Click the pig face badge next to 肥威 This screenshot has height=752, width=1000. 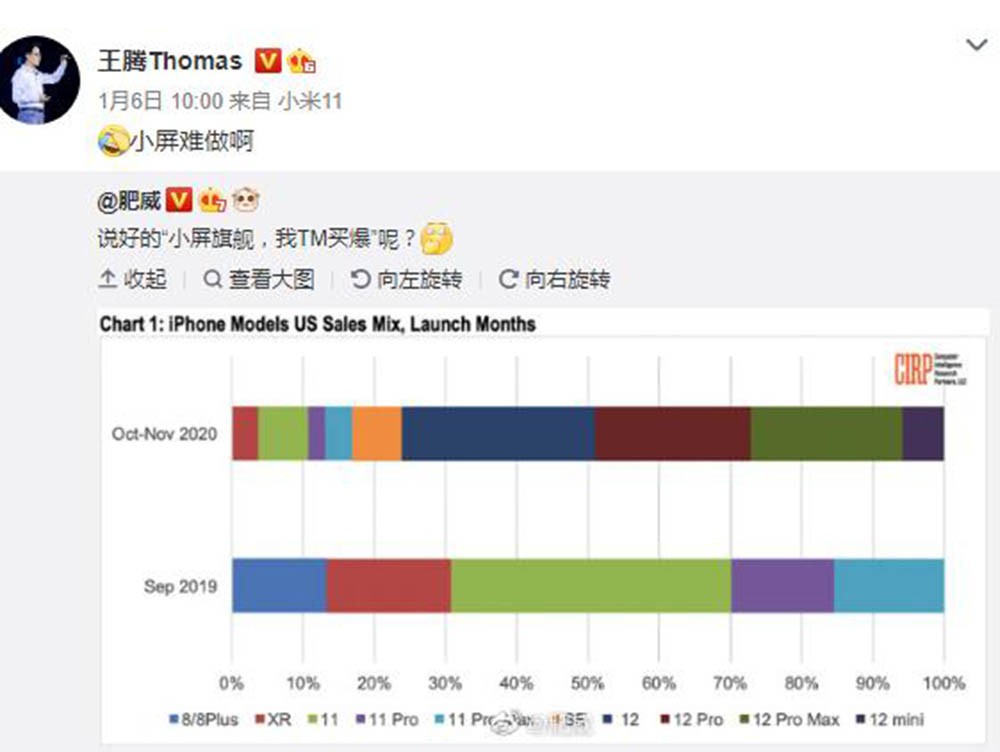[x=246, y=201]
